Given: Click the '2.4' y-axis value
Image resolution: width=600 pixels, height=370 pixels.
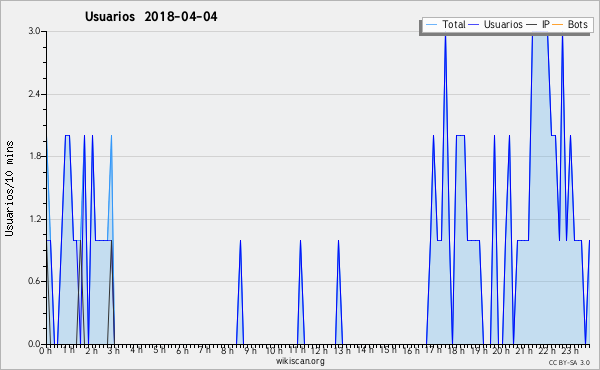Looking at the screenshot, I should tap(34, 94).
